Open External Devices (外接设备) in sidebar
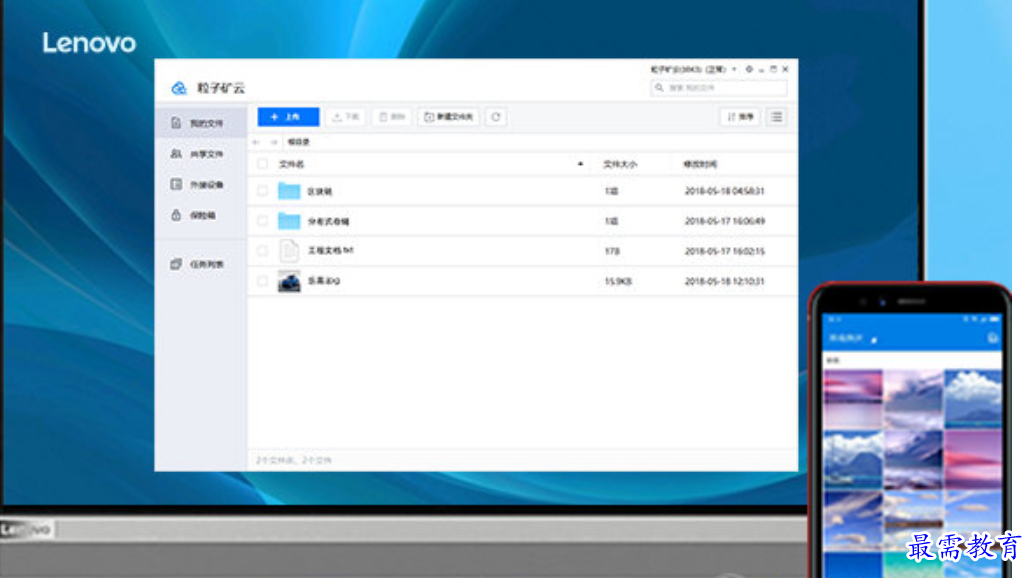This screenshot has height=578, width=1030. click(201, 185)
